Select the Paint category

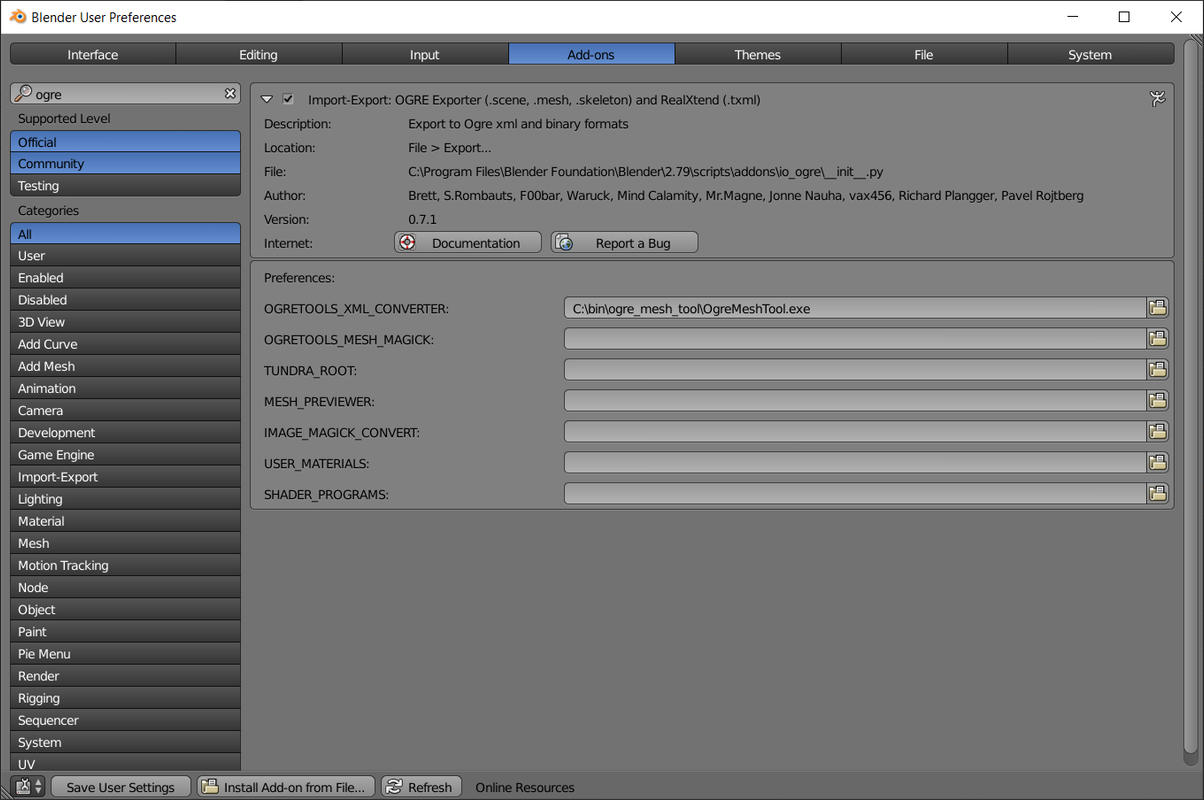(x=126, y=632)
